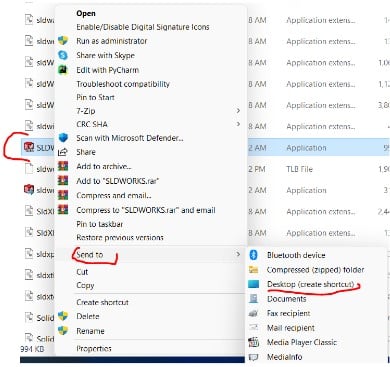Click the Fax recipient icon

click(x=254, y=313)
